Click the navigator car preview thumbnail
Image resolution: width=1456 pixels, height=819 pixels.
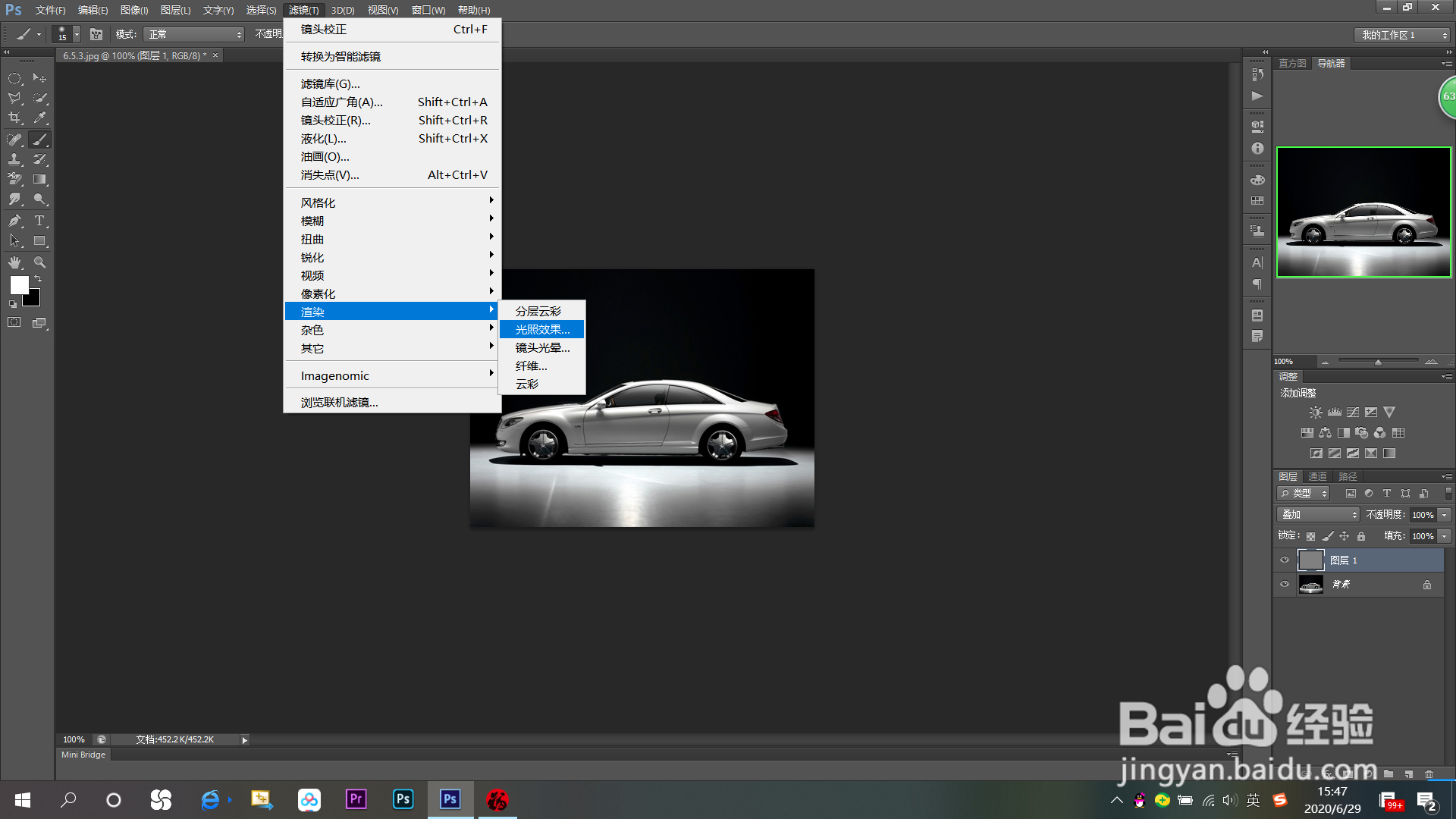[x=1363, y=212]
